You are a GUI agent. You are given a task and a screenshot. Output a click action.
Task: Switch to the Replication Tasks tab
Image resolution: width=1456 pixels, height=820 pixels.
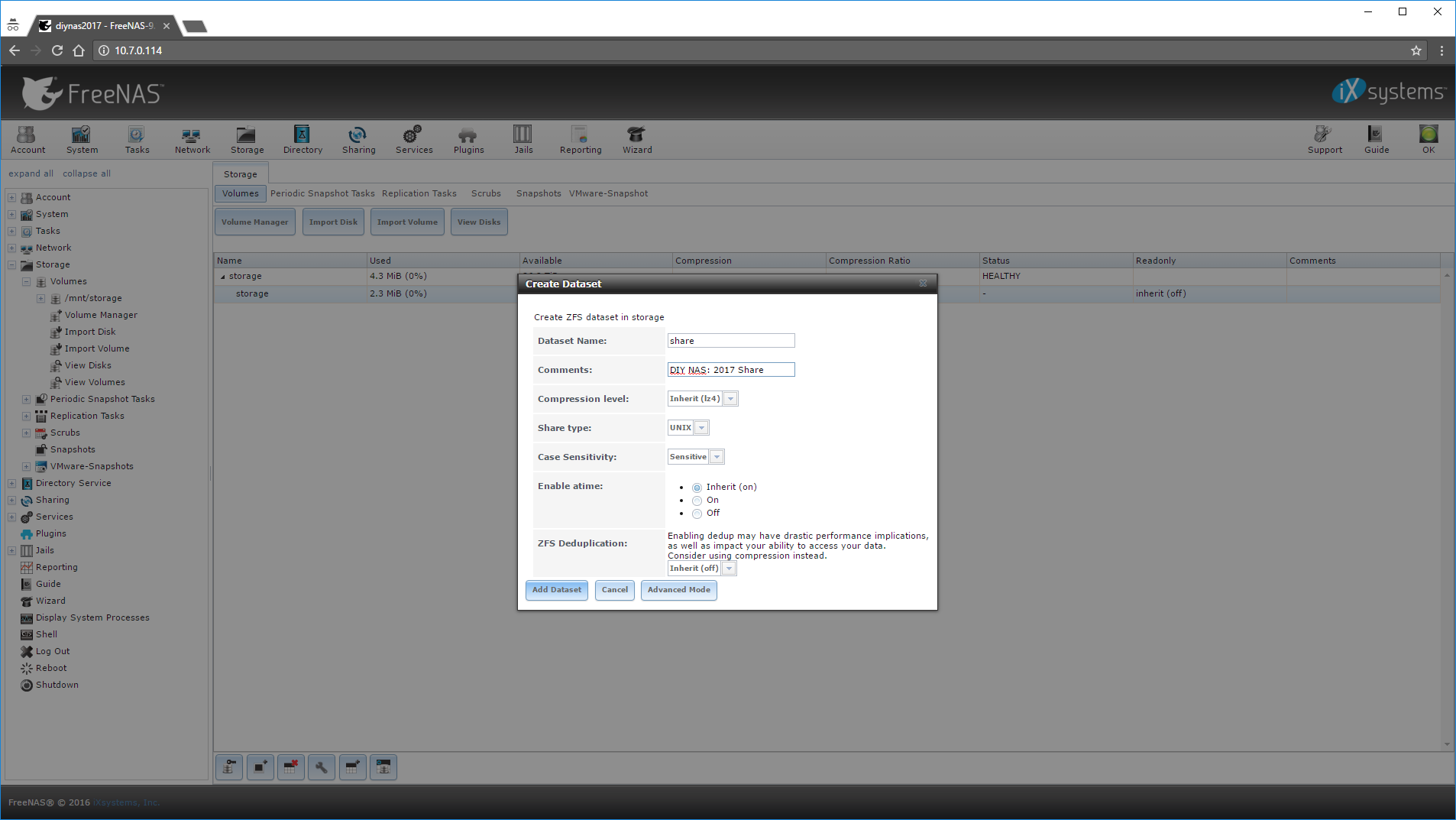coord(419,193)
